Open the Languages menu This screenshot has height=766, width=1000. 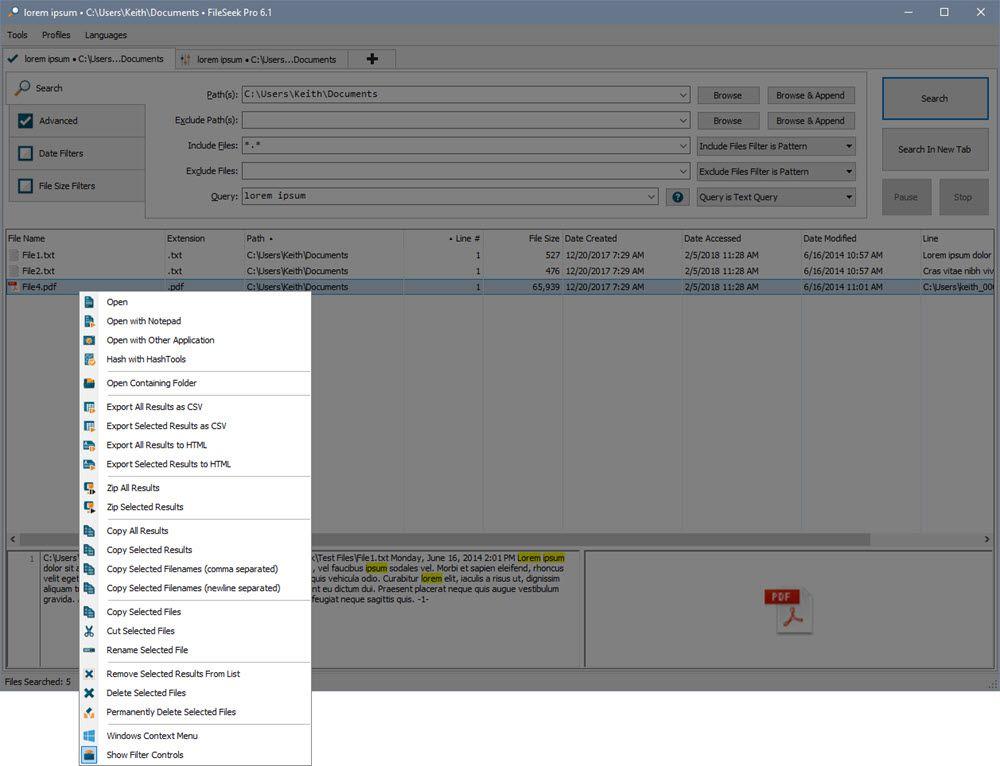(106, 35)
